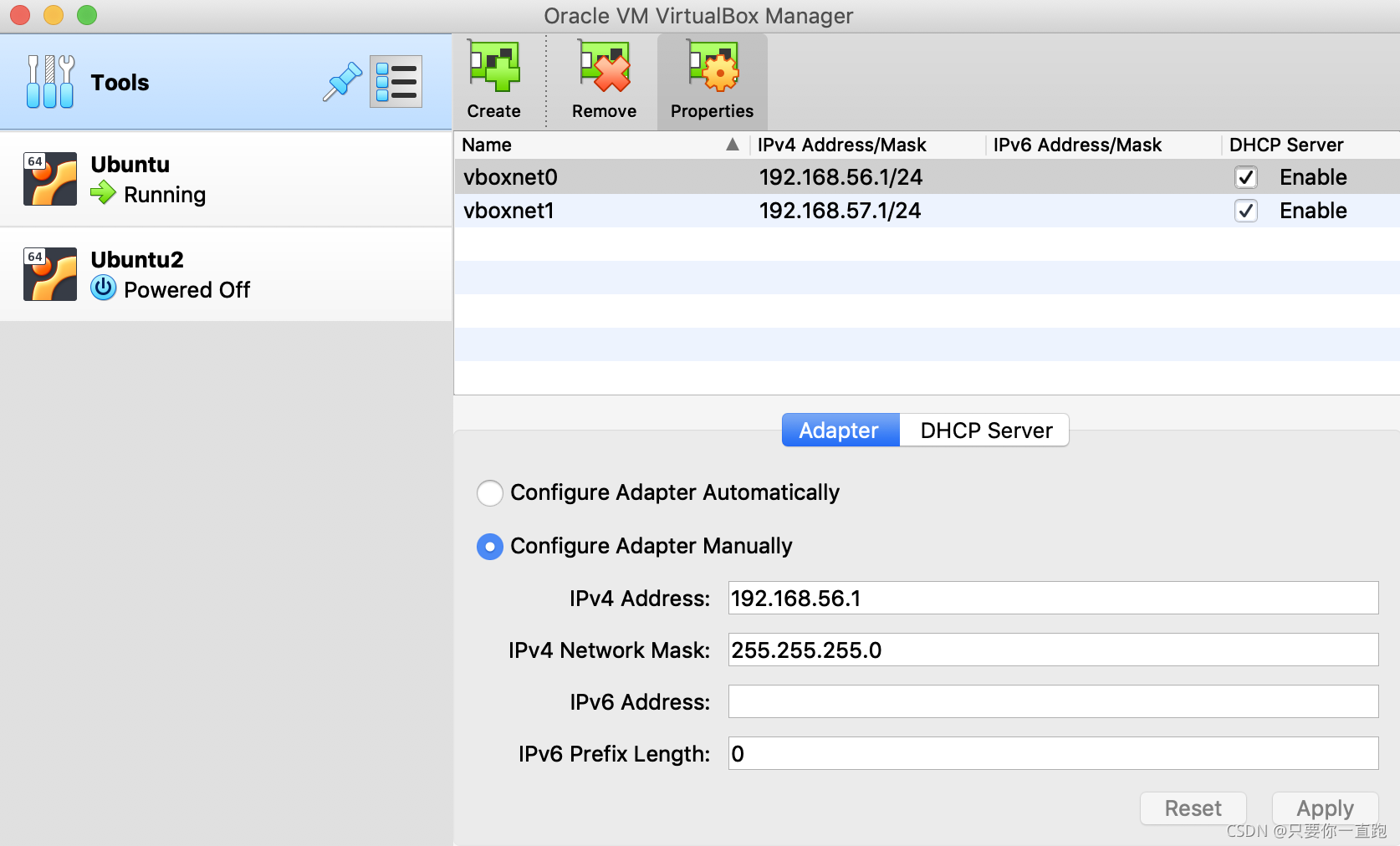Click the IPv4 Address/Mask column header
The width and height of the screenshot is (1400, 846).
[x=842, y=145]
